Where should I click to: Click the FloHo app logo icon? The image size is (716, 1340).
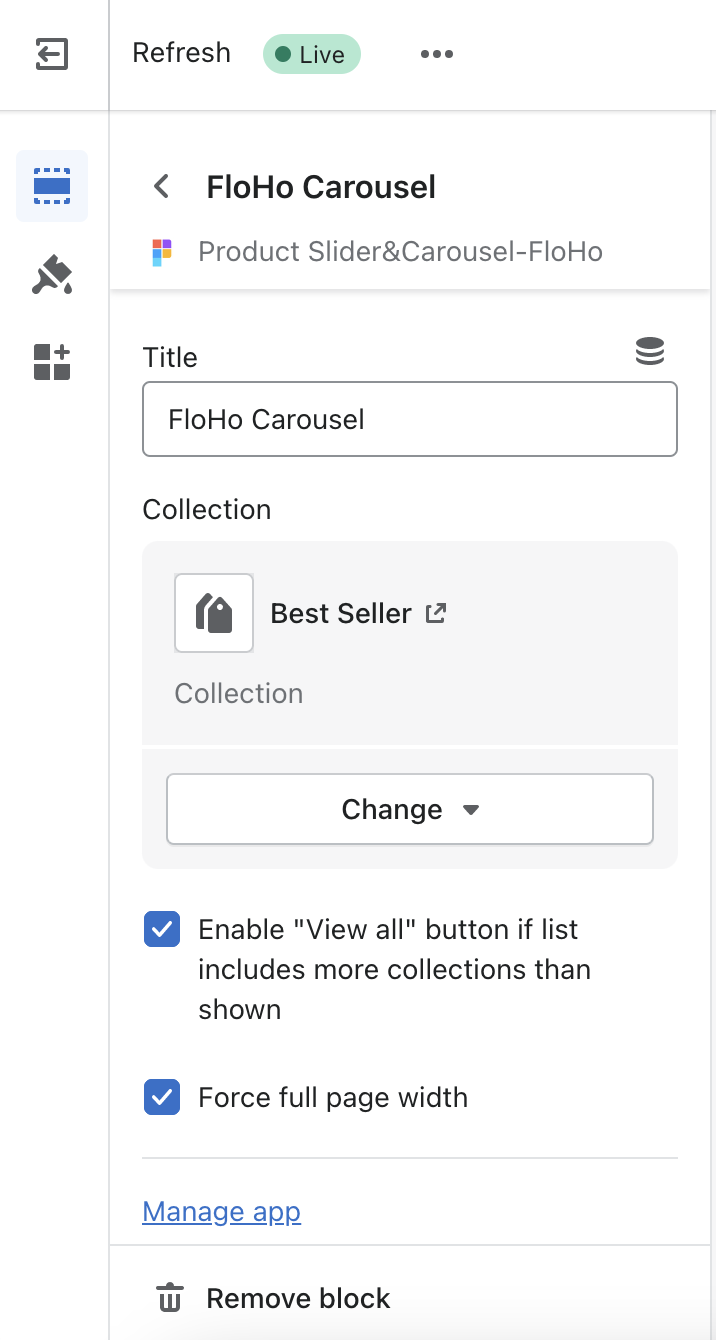click(x=162, y=252)
